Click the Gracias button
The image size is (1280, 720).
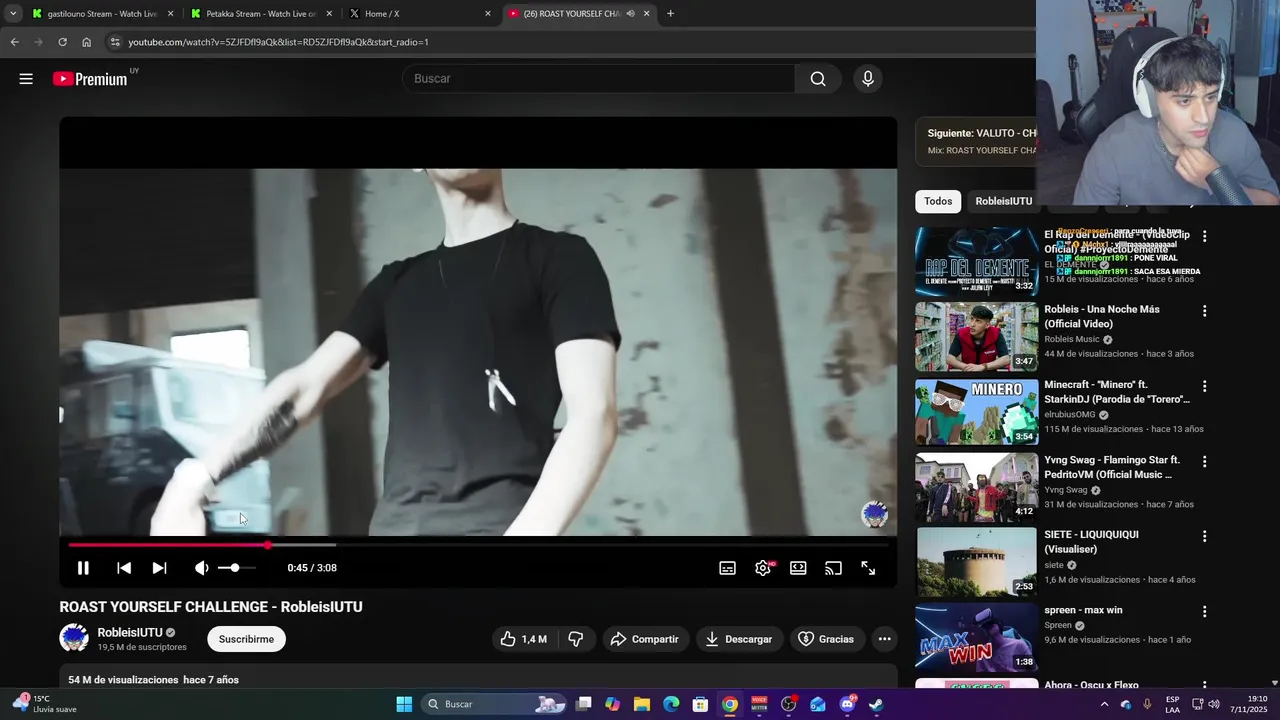click(826, 639)
